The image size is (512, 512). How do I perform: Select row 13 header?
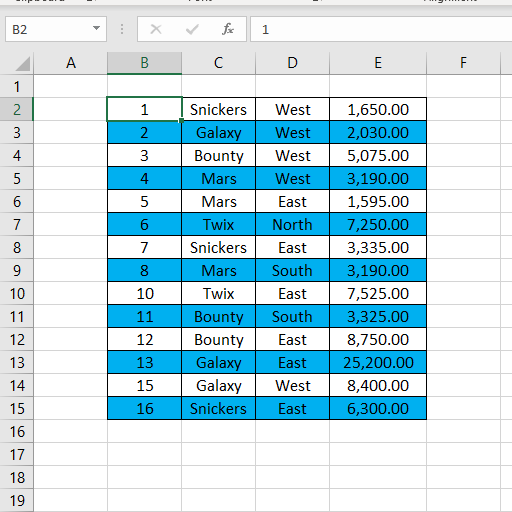tap(17, 362)
